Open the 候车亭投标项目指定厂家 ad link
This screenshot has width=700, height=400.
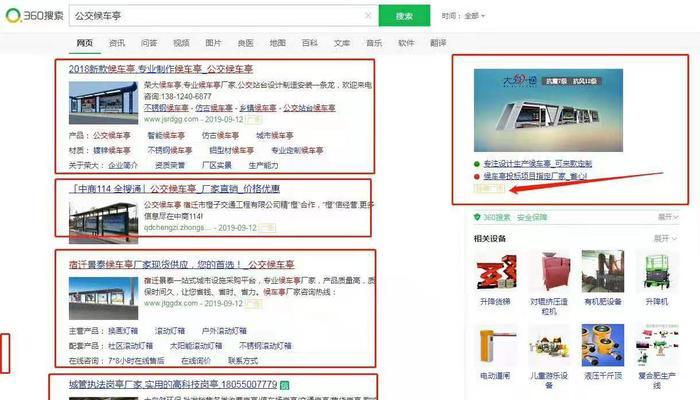(x=535, y=176)
